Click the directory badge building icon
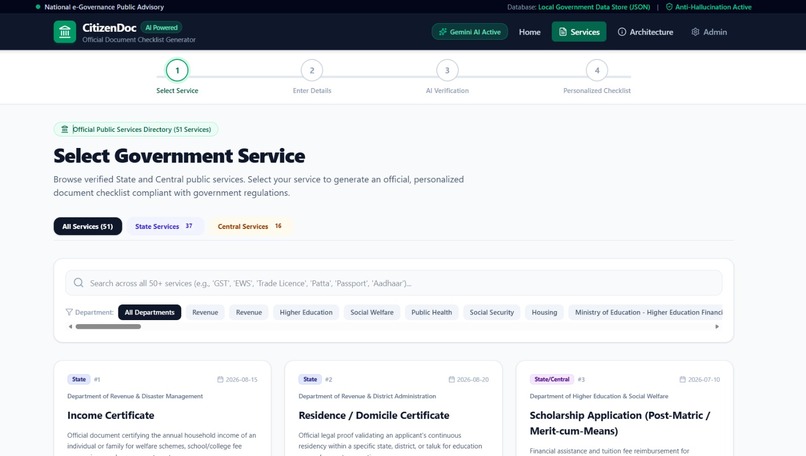806x456 pixels. (x=64, y=129)
